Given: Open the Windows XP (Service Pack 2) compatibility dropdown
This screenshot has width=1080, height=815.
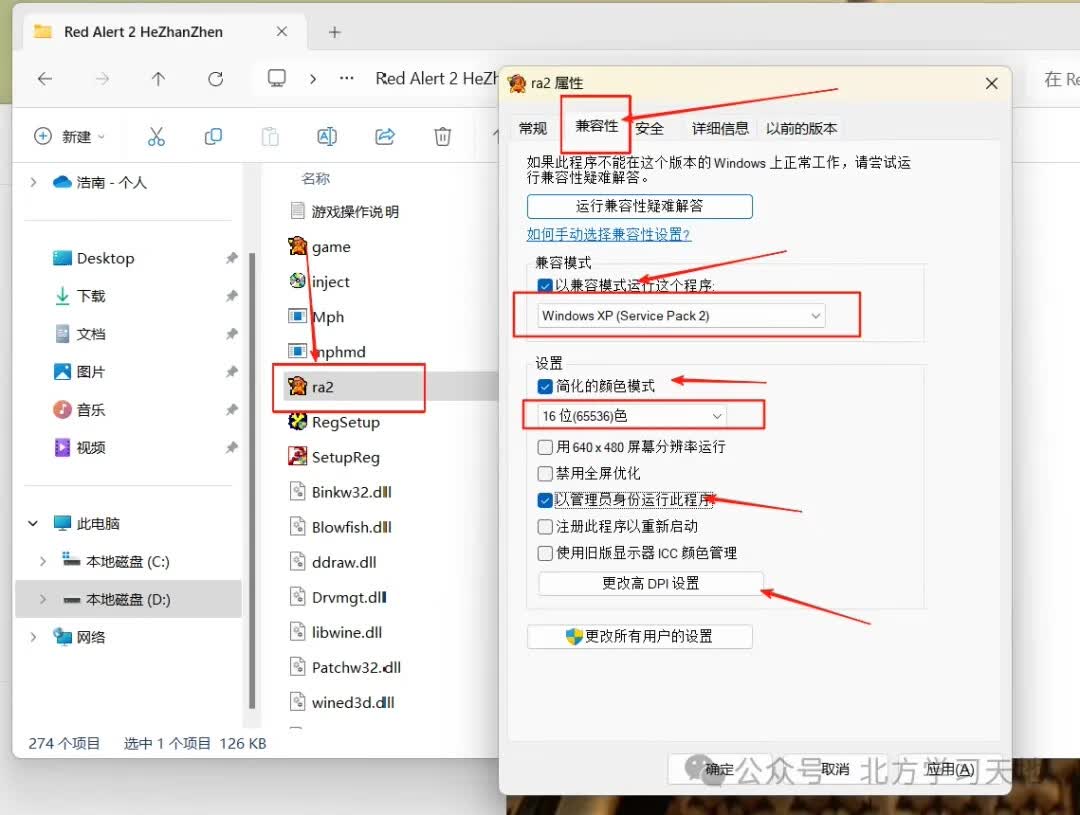Looking at the screenshot, I should [x=681, y=316].
